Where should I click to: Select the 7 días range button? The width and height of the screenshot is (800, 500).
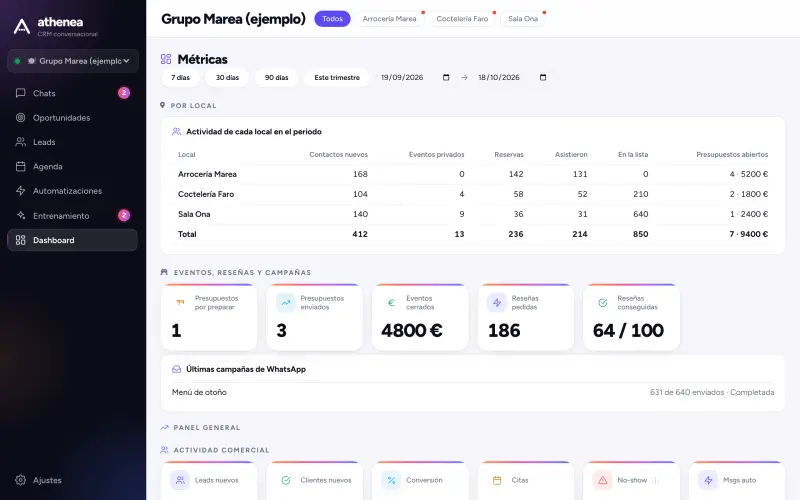point(180,78)
